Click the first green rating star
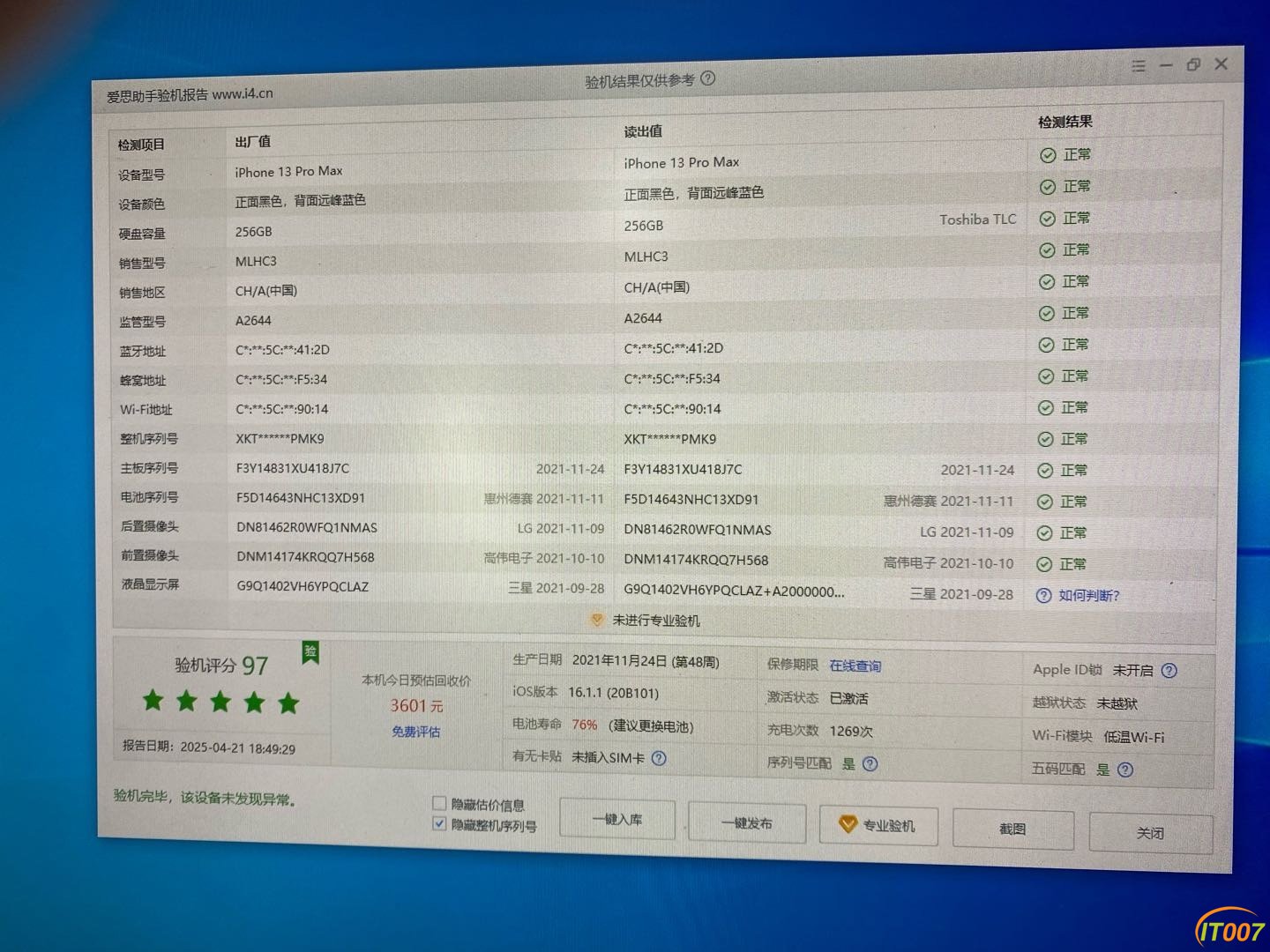This screenshot has height=952, width=1270. [153, 701]
